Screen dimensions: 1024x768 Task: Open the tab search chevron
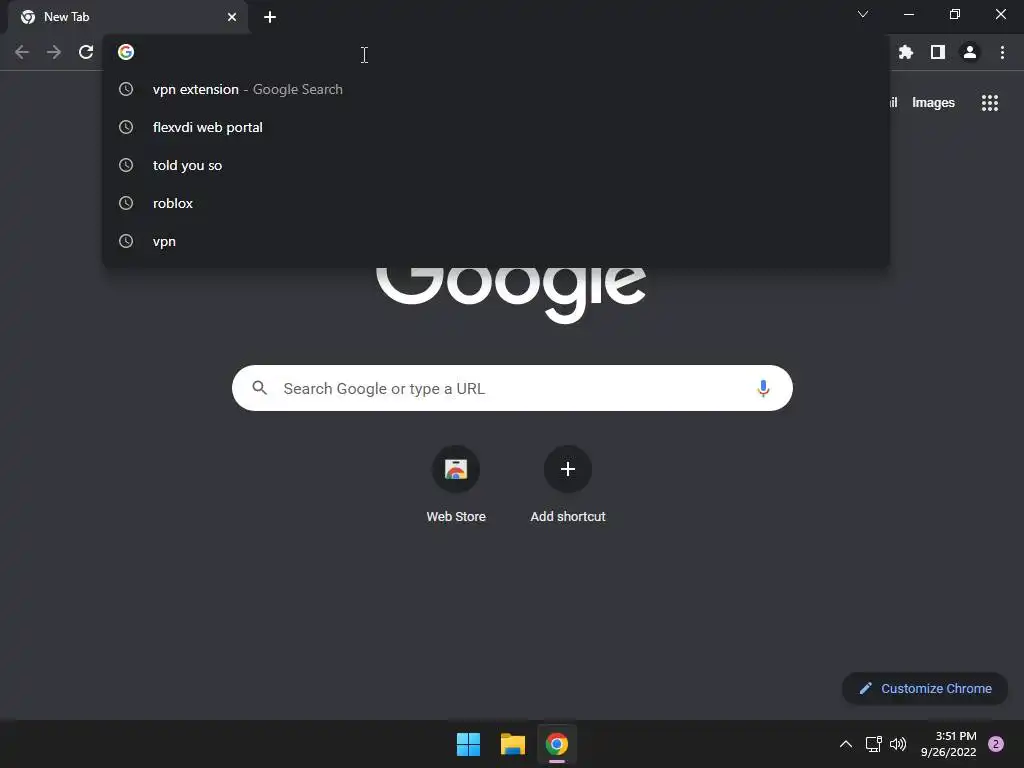863,14
